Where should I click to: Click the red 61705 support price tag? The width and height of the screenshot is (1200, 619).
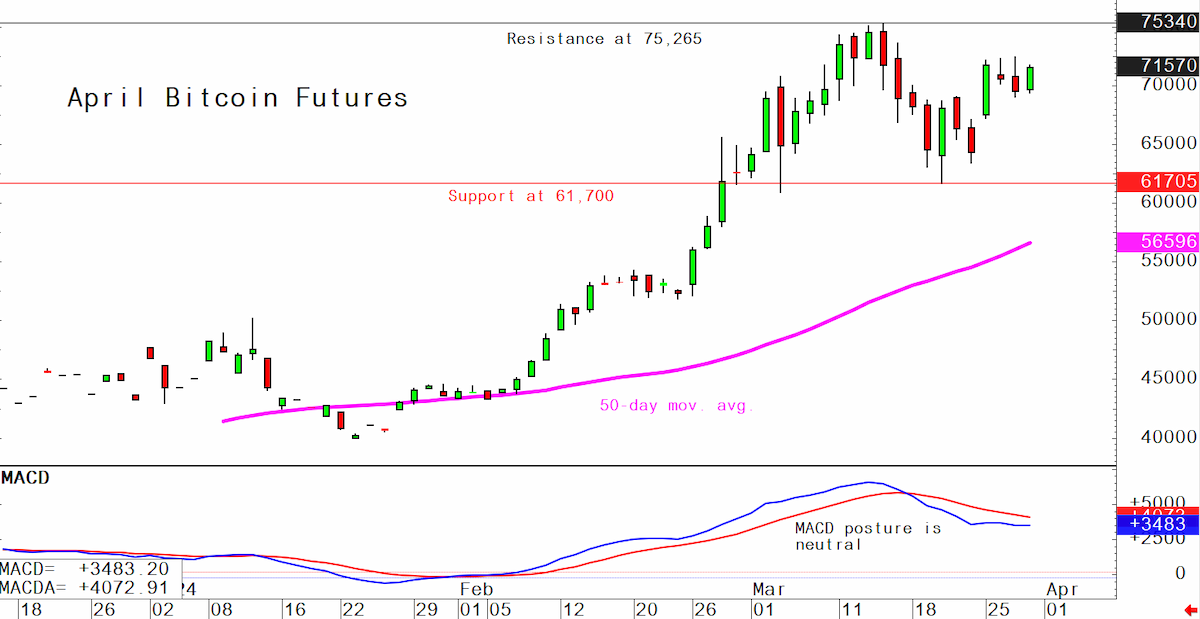(1158, 182)
